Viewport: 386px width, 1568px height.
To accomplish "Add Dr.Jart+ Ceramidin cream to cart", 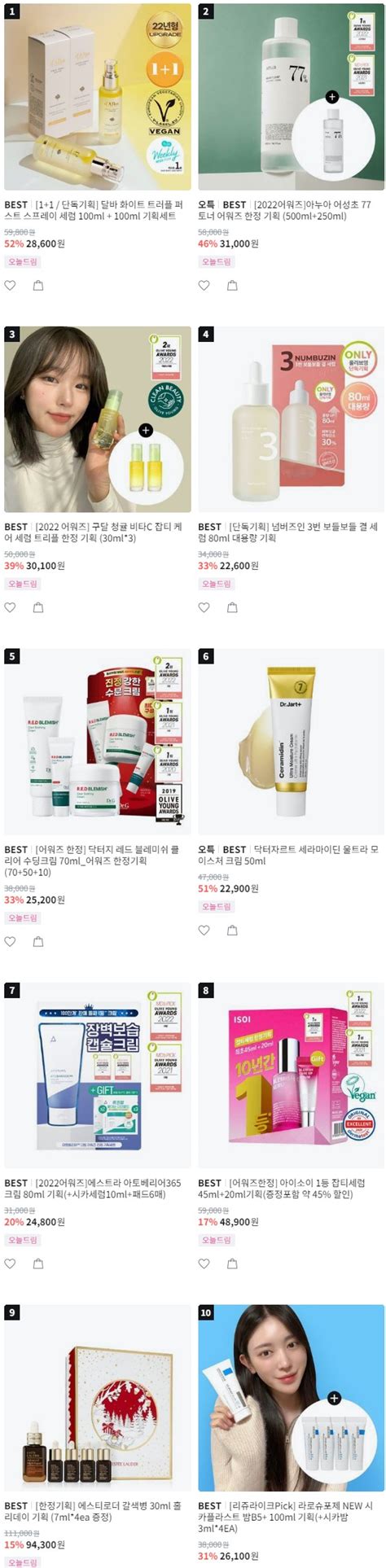I will (232, 931).
